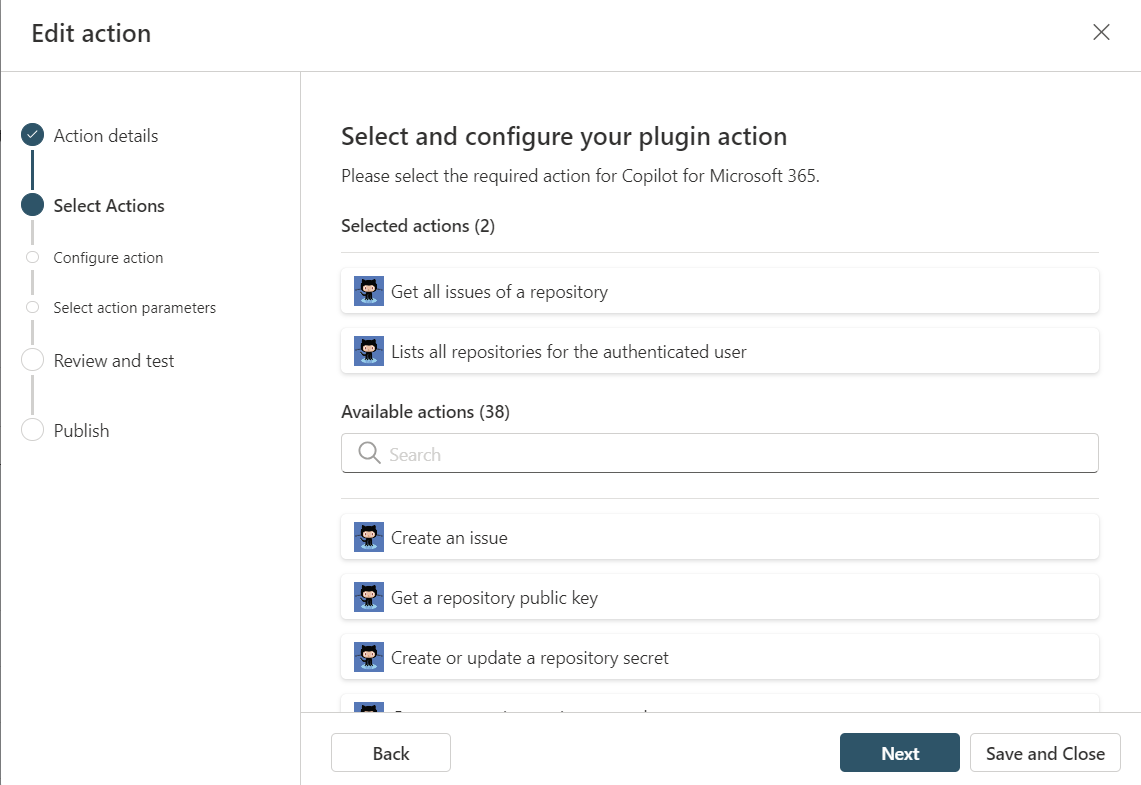Click GitHub icon beside Create or update secret

tap(369, 657)
